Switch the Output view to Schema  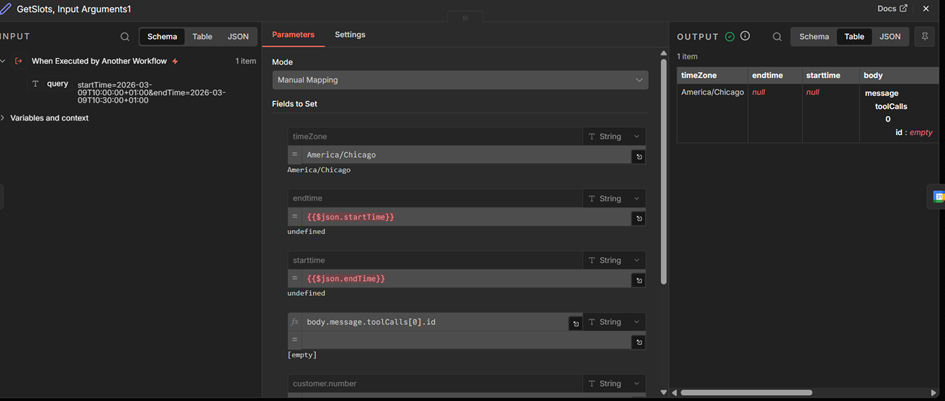(814, 37)
